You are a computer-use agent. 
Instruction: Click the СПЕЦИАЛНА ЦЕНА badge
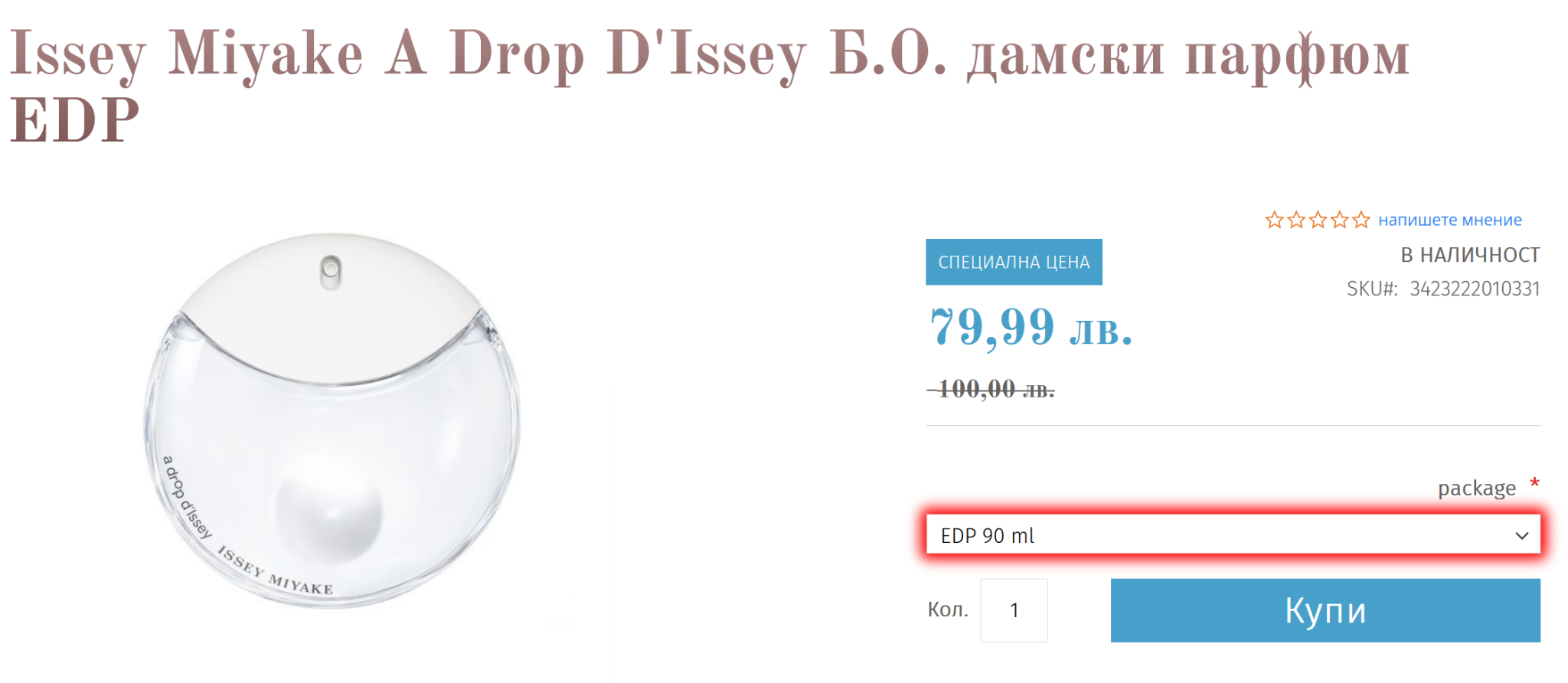1014,262
